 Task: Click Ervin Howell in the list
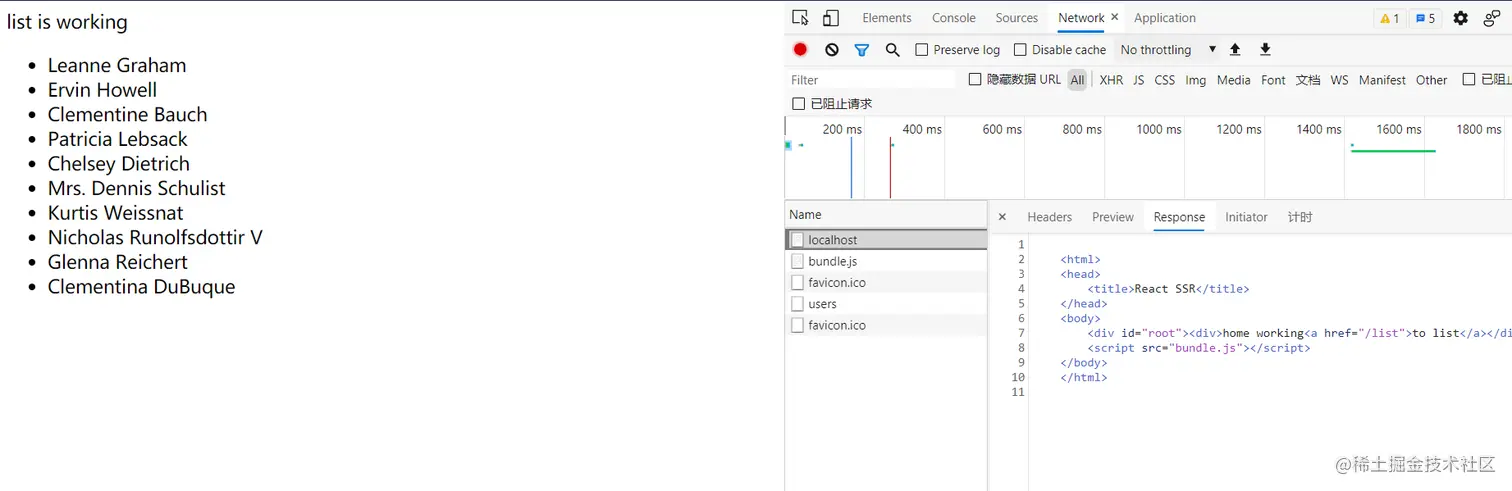(102, 90)
